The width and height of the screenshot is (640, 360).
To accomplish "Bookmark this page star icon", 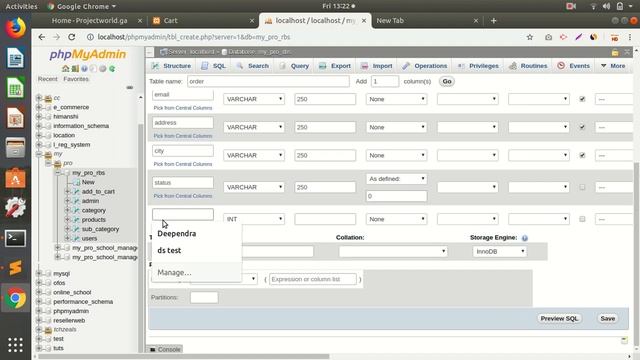I will pyautogui.click(x=530, y=37).
